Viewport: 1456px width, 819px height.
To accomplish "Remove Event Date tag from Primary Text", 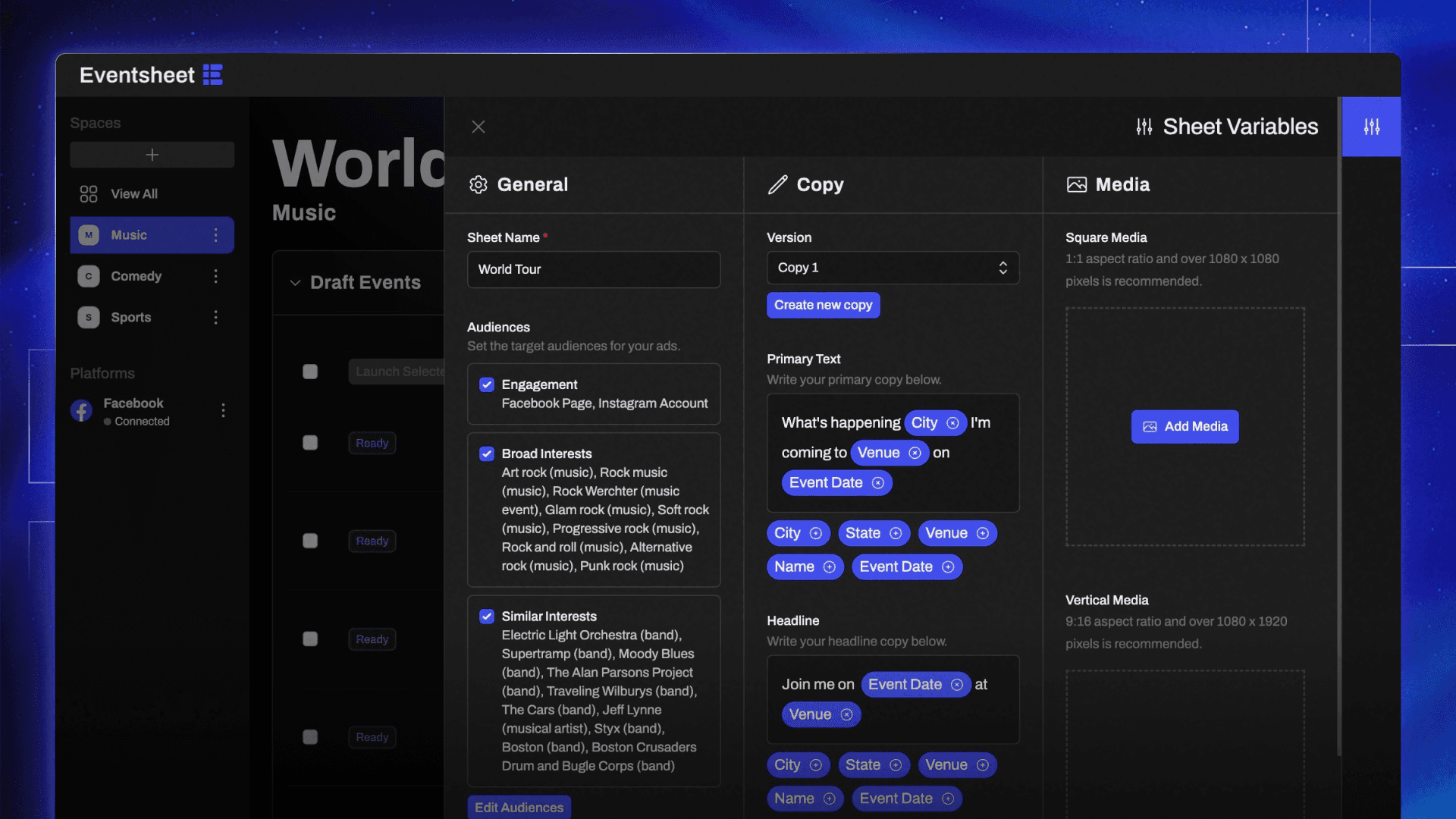I will click(877, 483).
